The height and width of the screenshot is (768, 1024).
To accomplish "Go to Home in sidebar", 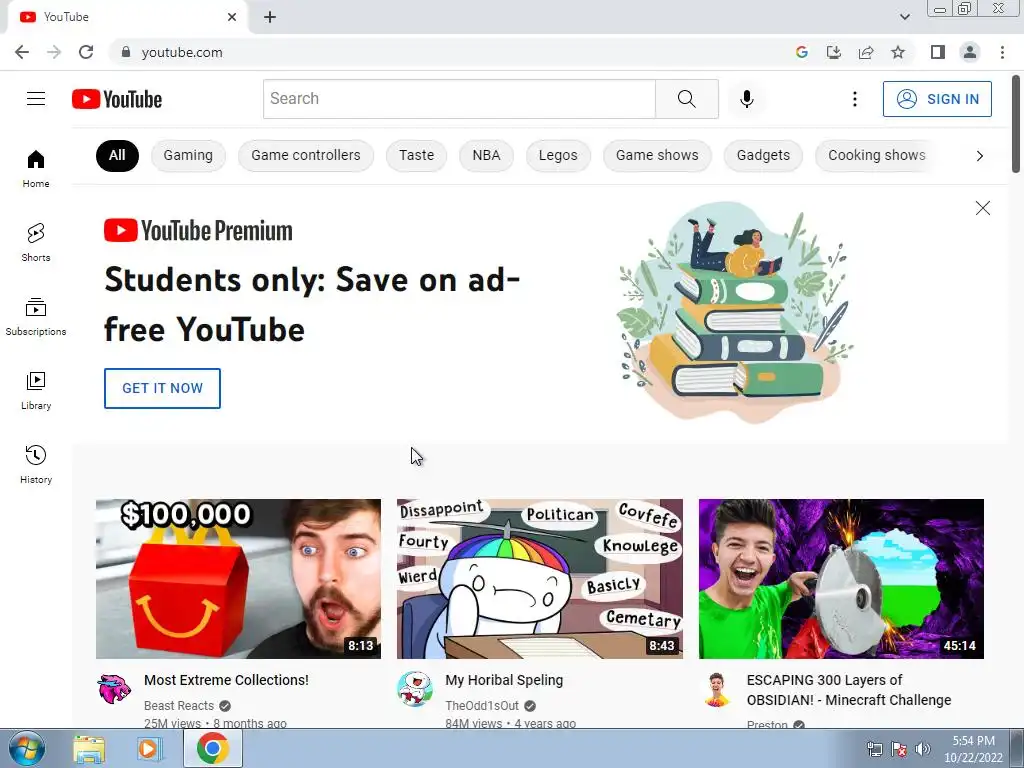I will point(36,168).
